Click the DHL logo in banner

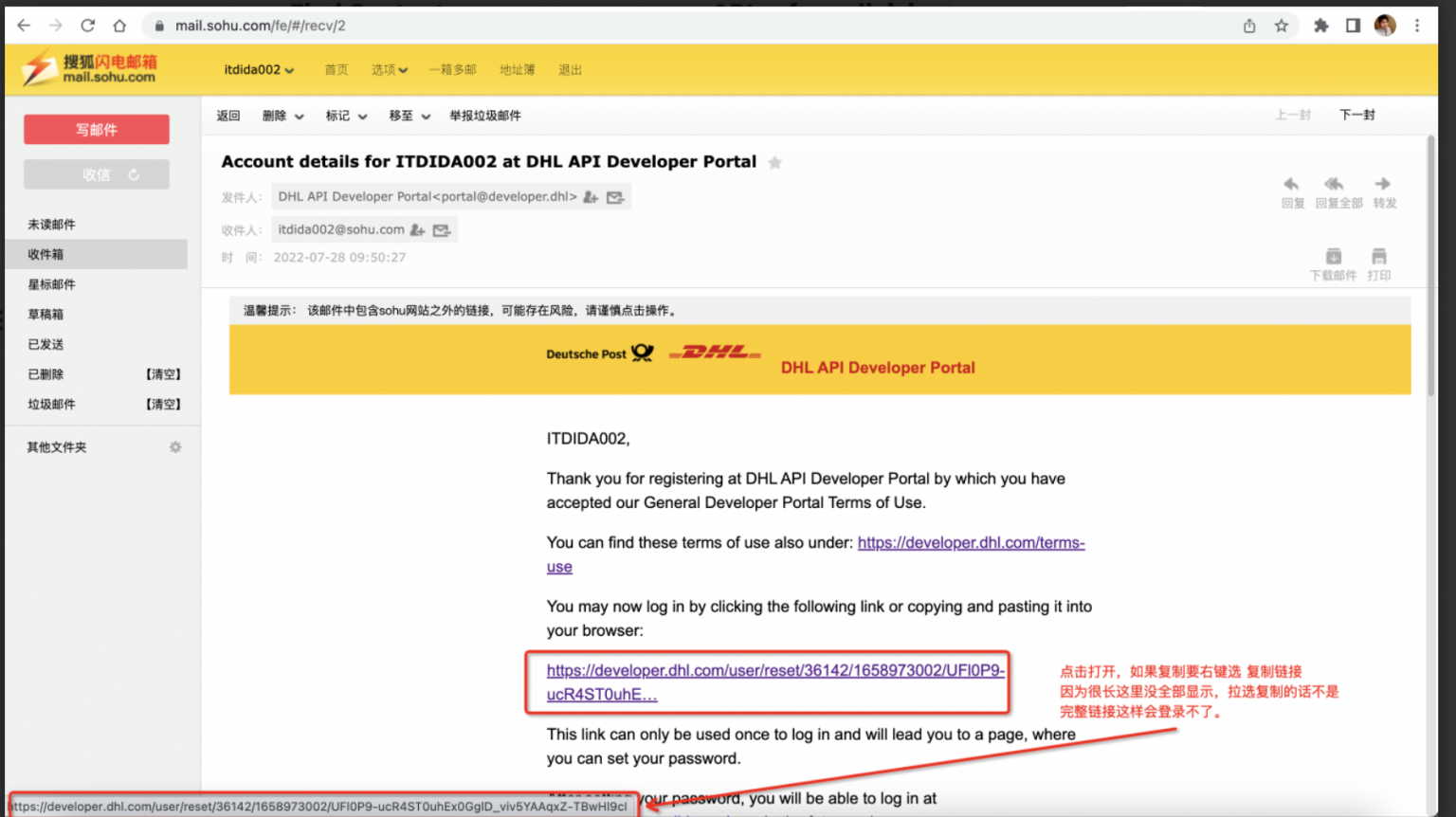coord(715,353)
